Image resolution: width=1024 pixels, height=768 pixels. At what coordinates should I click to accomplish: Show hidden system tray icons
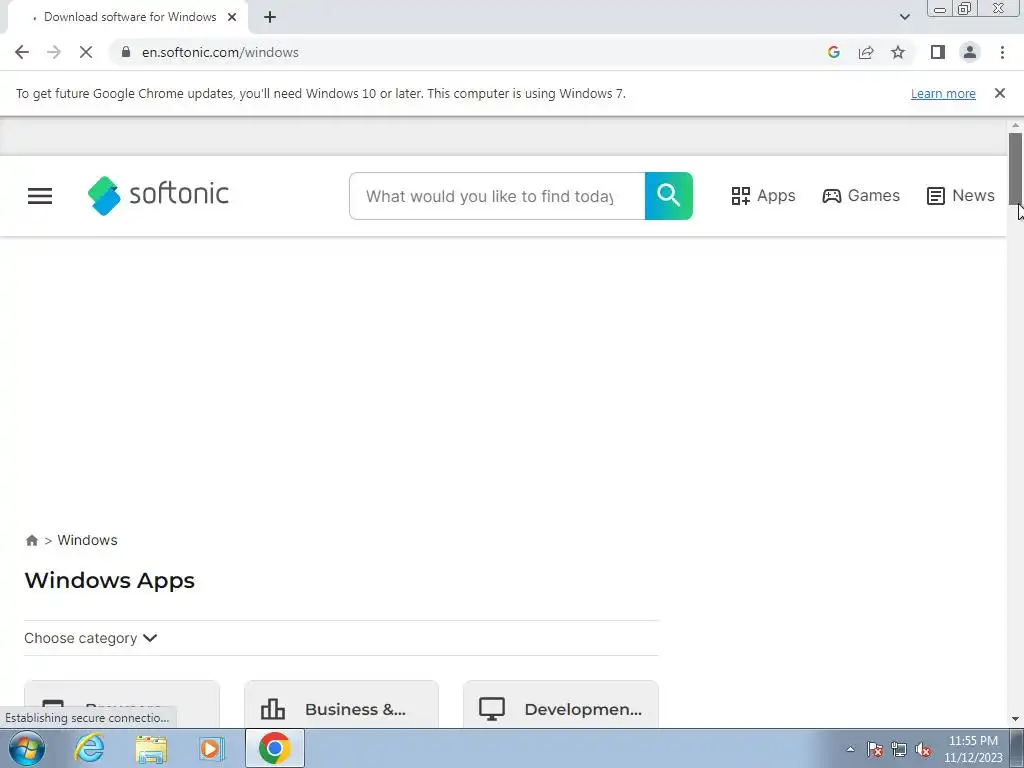[x=850, y=749]
